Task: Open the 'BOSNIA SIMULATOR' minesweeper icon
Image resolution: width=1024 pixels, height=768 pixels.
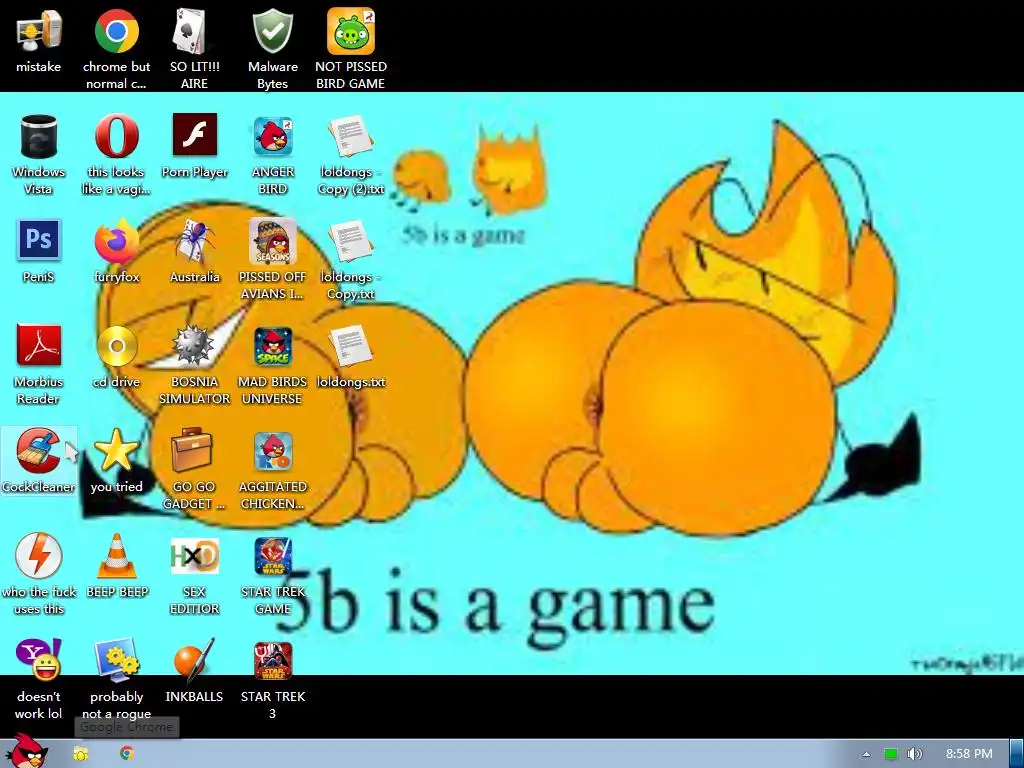Action: tap(193, 346)
